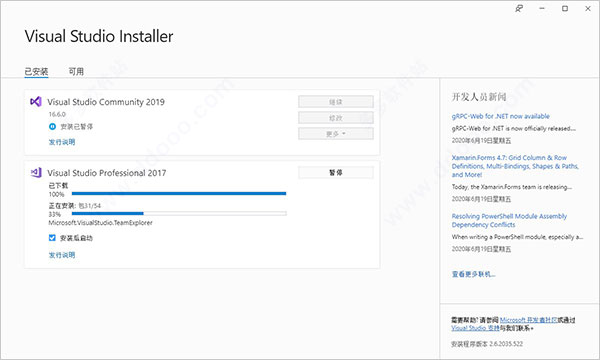Click the 修改 button for Community 2019
Screen dimensions: 600x360
coord(336,118)
